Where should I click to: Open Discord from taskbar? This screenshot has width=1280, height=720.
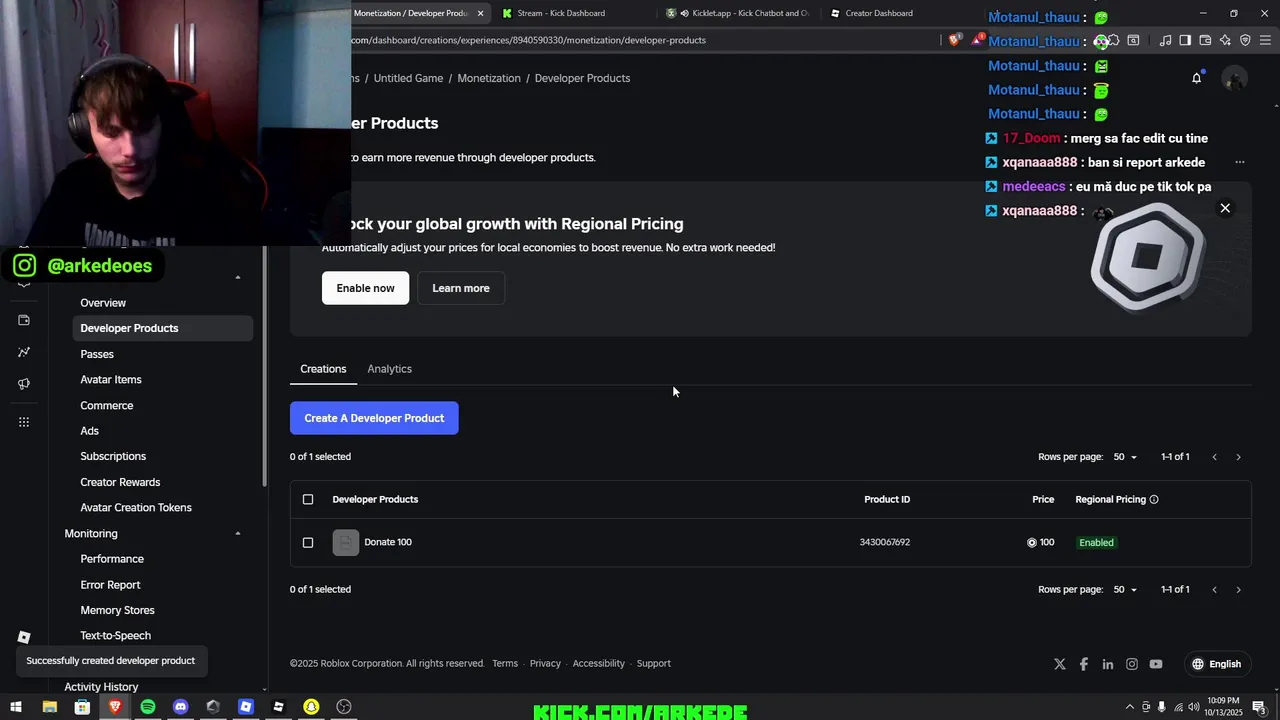coord(180,707)
